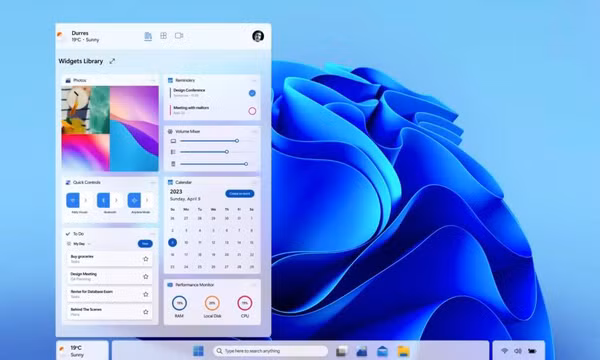Open the To Do widget more options menu
This screenshot has width=600, height=360.
tap(152, 234)
